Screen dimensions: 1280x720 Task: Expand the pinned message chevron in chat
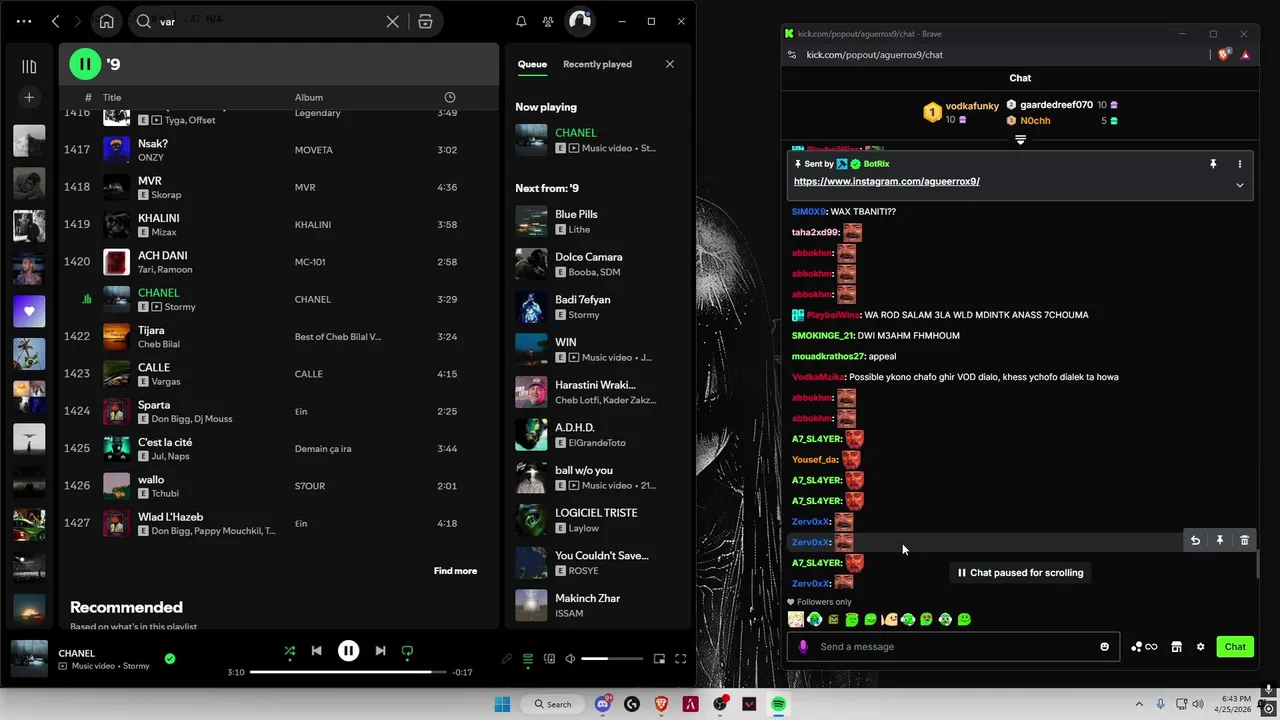coord(1240,185)
